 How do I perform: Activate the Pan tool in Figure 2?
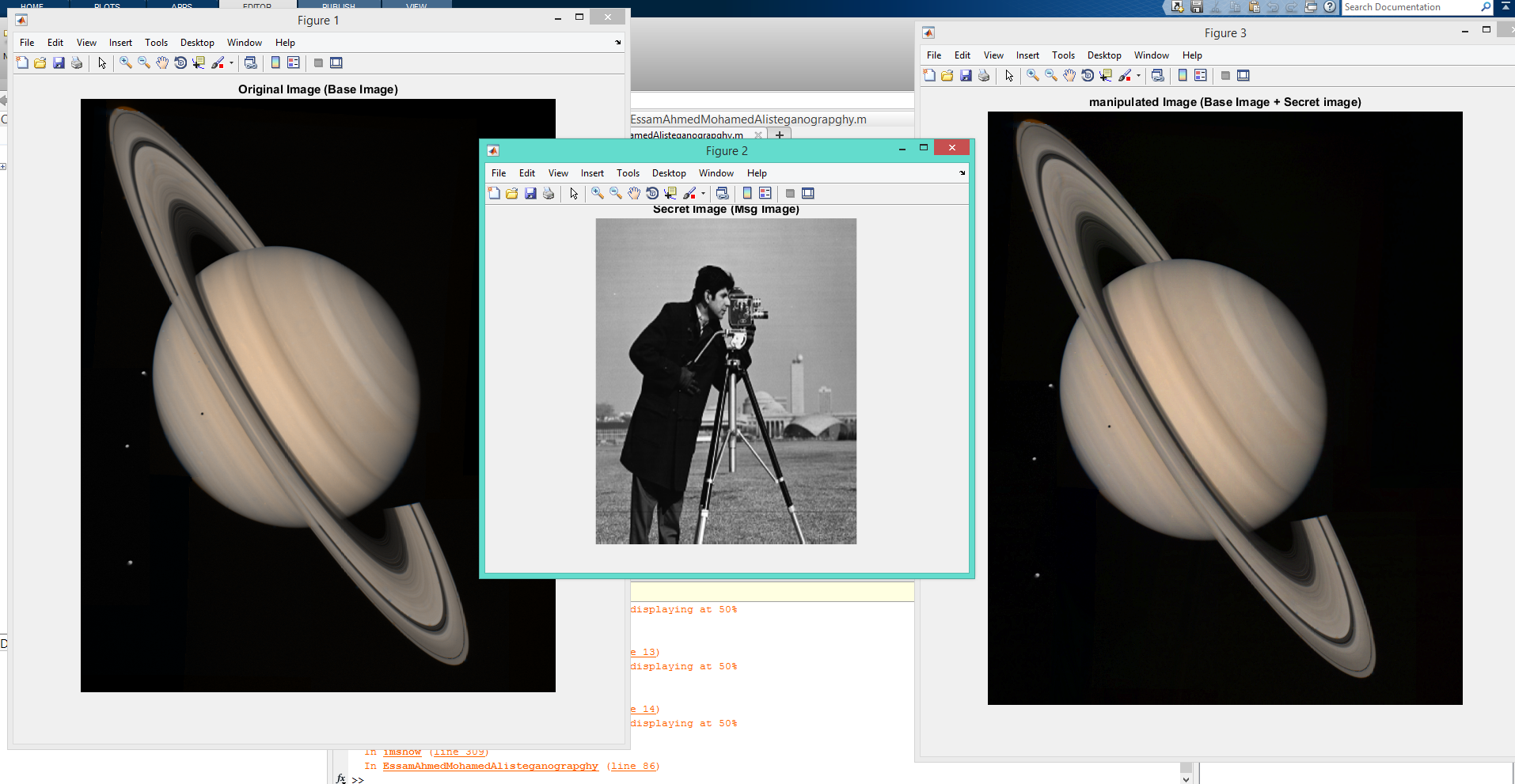click(x=634, y=193)
